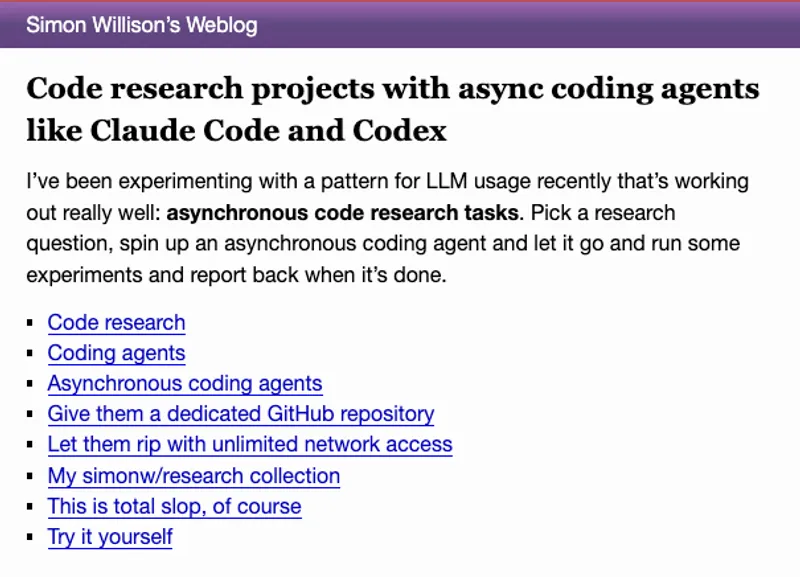Open the Asynchronous coding agents link
The width and height of the screenshot is (800, 577).
[x=184, y=384]
